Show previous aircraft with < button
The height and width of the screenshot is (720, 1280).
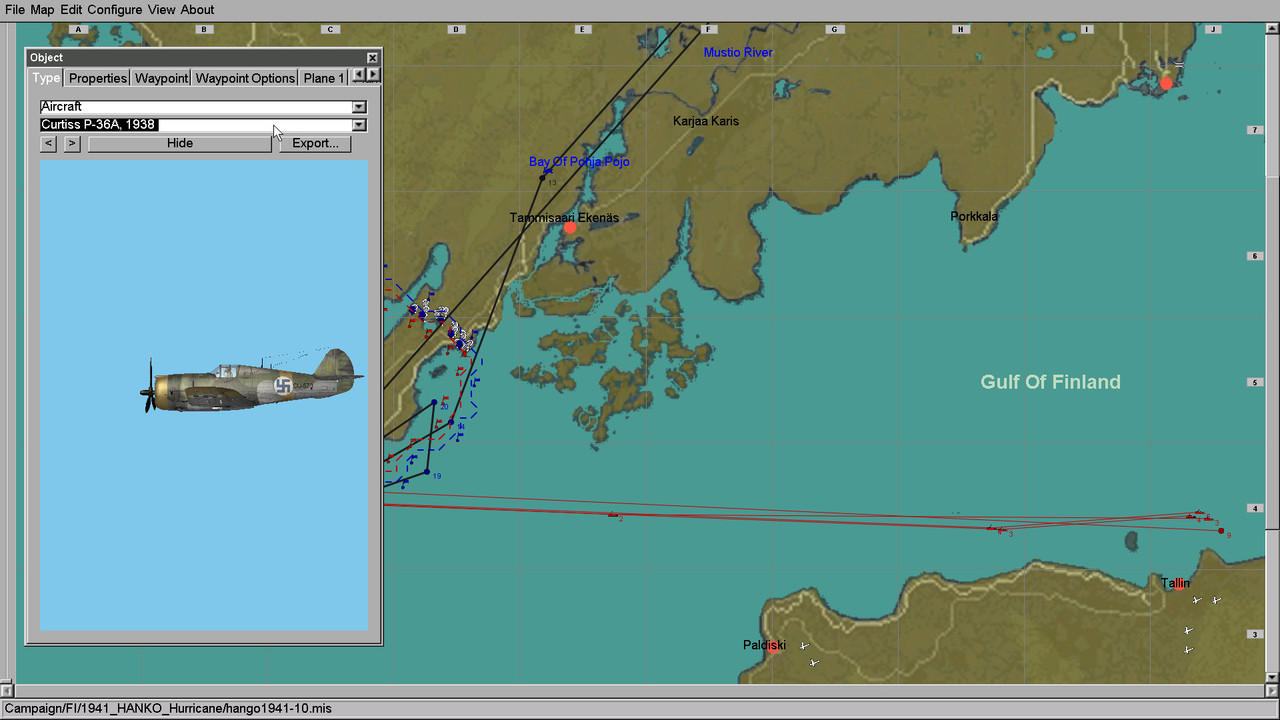[x=48, y=143]
